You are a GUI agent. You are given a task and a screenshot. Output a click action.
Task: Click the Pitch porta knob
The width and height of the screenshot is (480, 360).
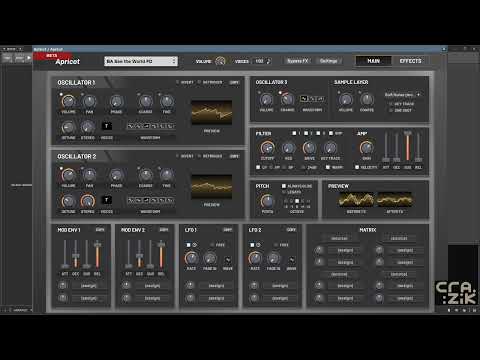pyautogui.click(x=267, y=201)
